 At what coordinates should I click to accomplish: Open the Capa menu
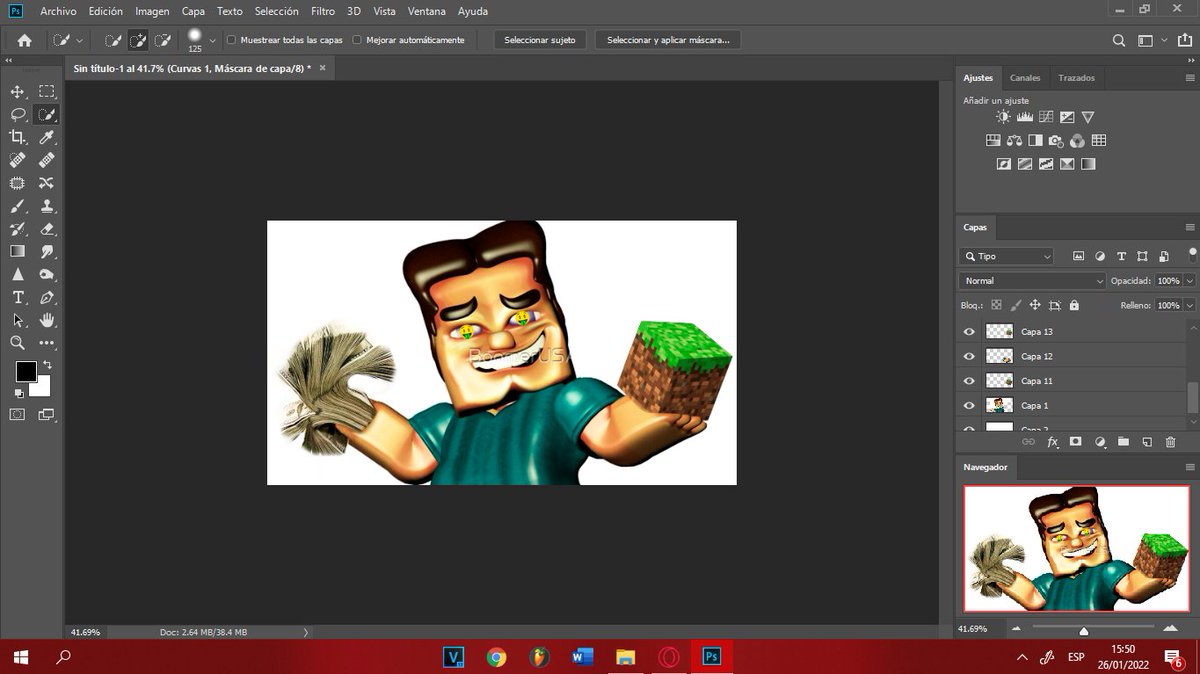(x=194, y=11)
